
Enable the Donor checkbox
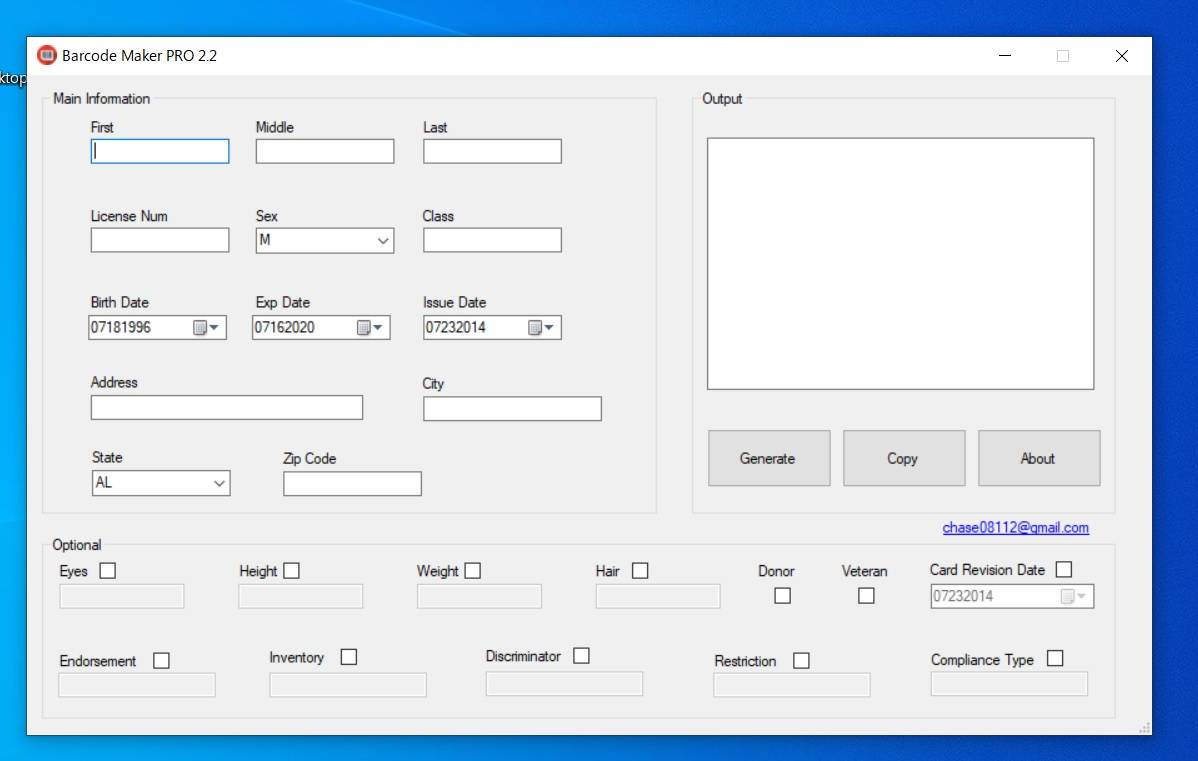tap(782, 595)
